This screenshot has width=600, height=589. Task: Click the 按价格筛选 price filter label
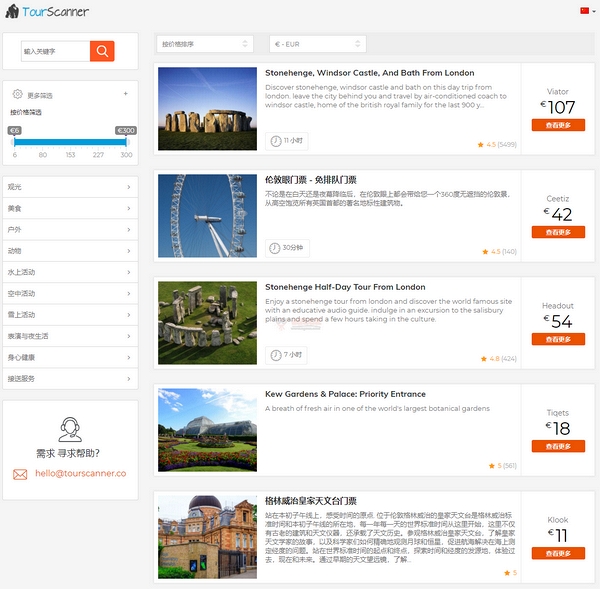(26, 112)
